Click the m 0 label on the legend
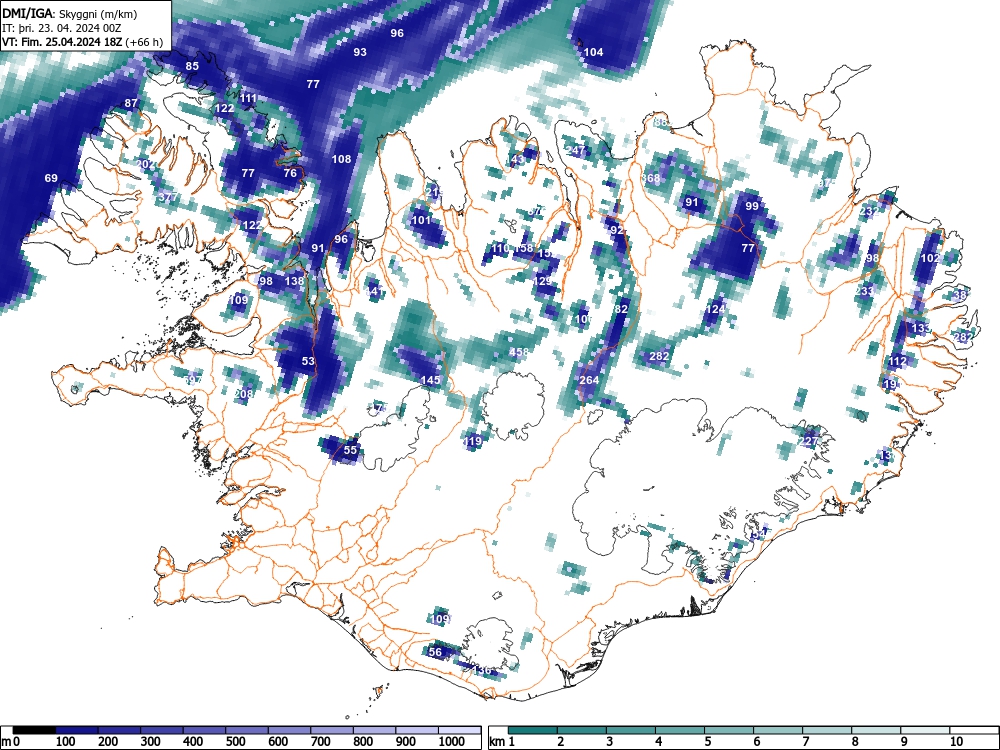 point(11,741)
